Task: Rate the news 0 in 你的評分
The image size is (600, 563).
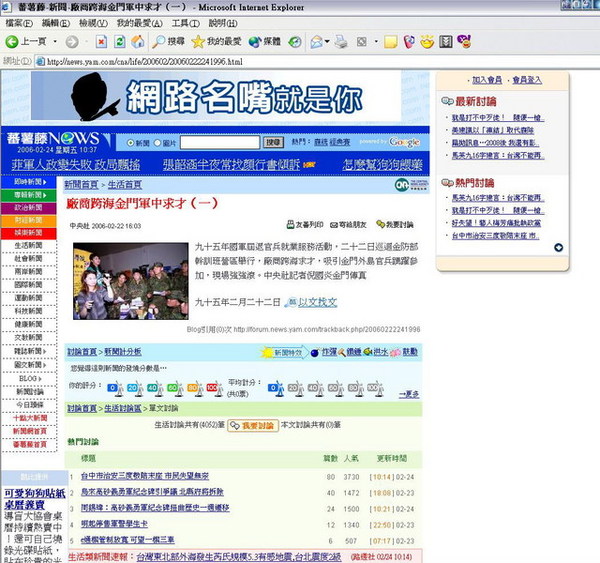Action: pyautogui.click(x=115, y=388)
